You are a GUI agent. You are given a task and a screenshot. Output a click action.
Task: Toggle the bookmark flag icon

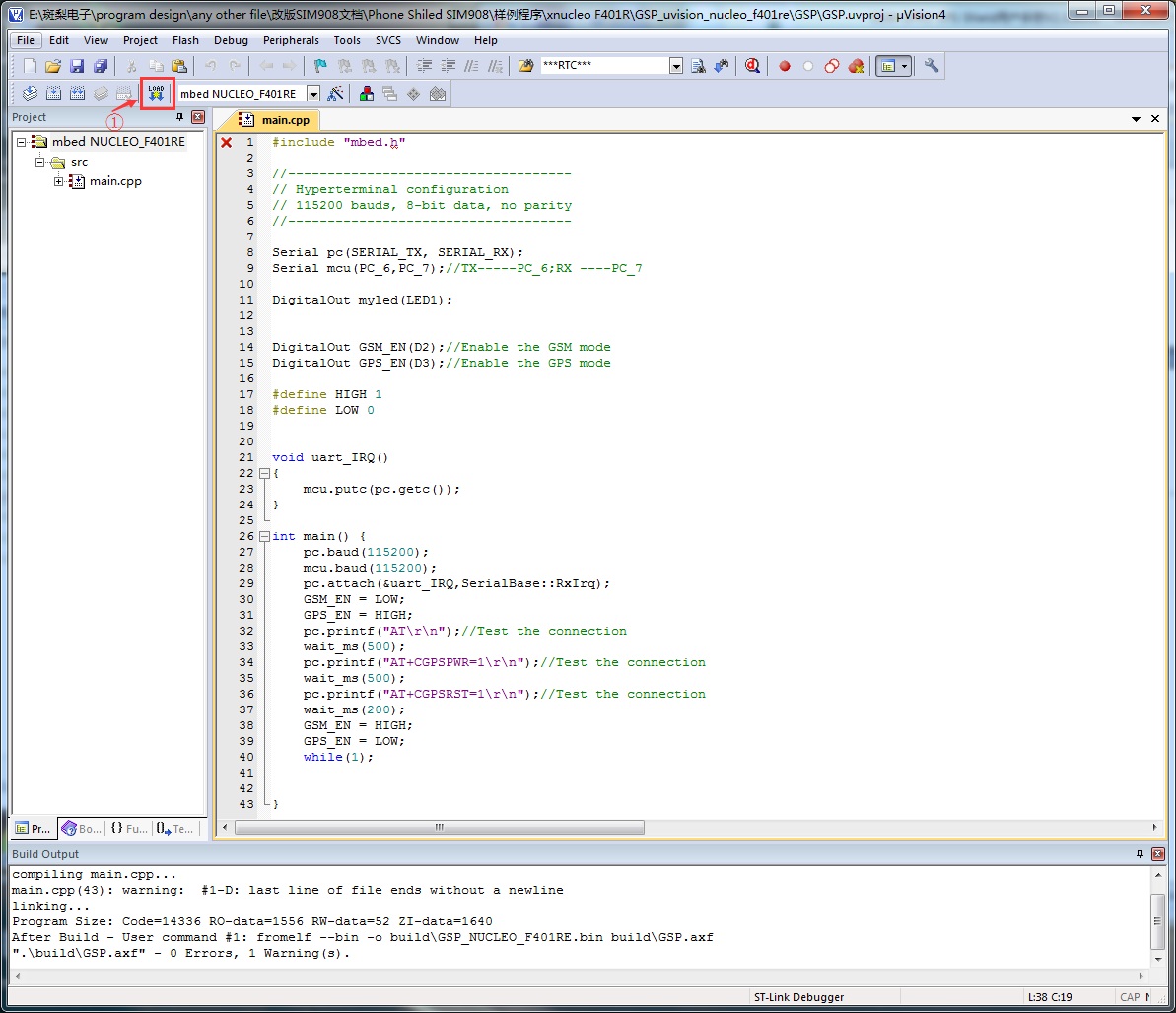320,66
